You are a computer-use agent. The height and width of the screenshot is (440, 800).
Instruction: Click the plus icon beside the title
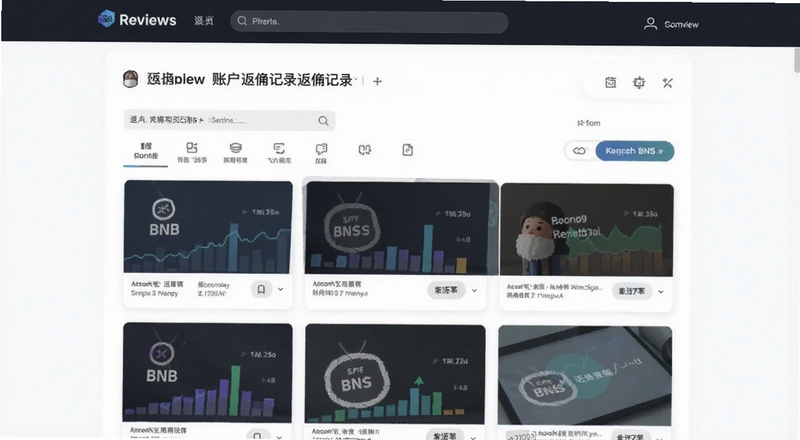377,81
